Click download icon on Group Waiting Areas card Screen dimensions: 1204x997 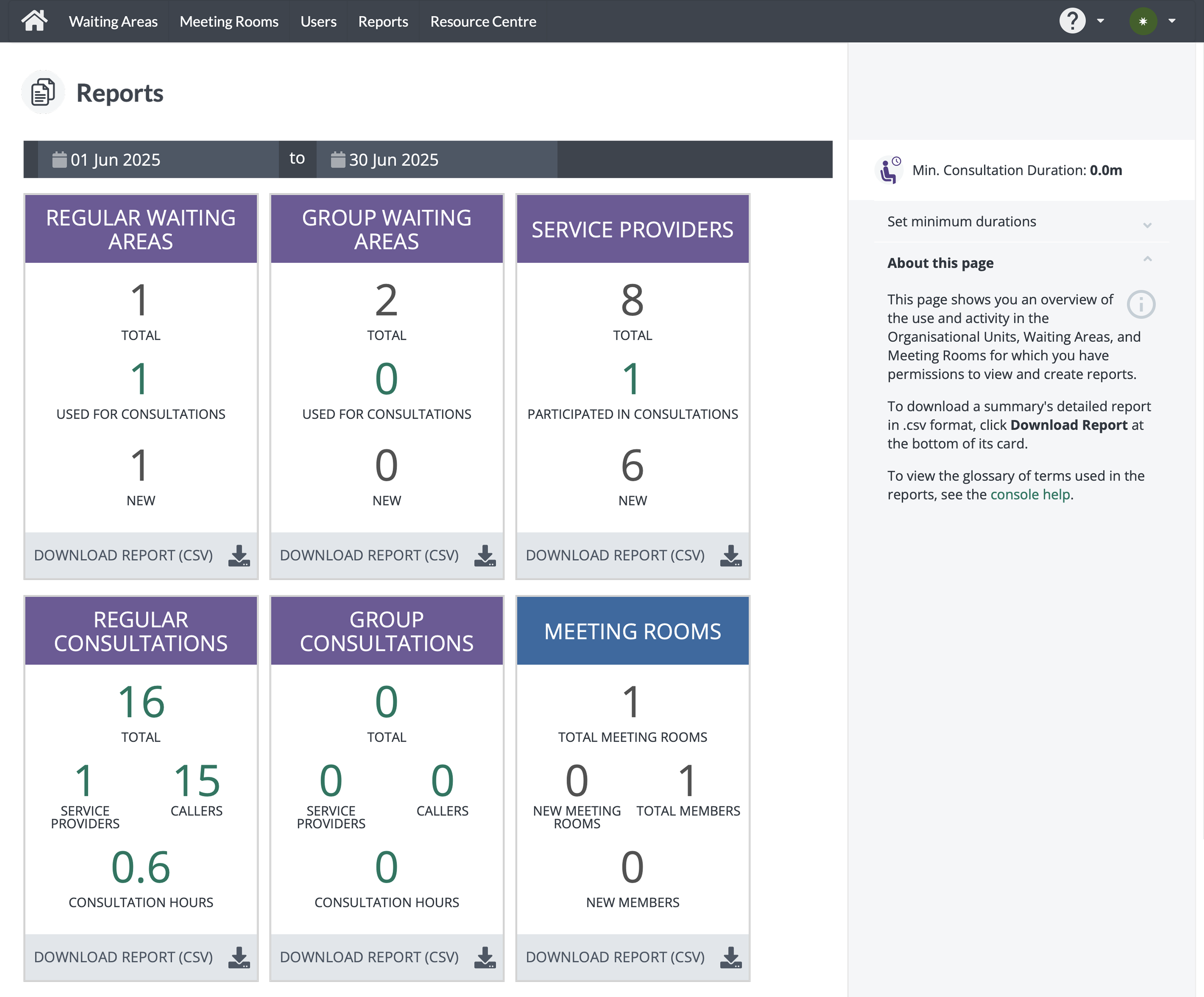point(484,556)
